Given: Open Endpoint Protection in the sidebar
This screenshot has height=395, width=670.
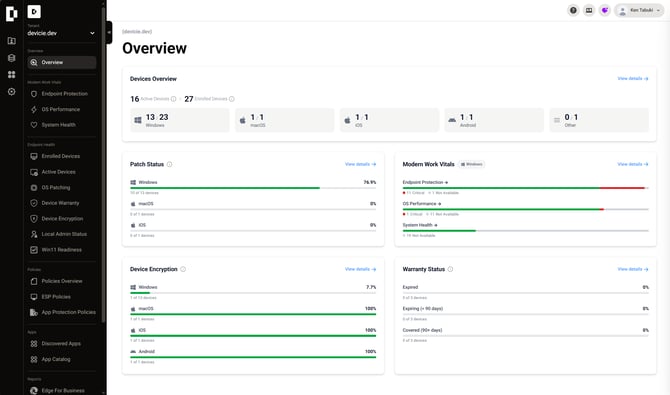Looking at the screenshot, I should (62, 94).
